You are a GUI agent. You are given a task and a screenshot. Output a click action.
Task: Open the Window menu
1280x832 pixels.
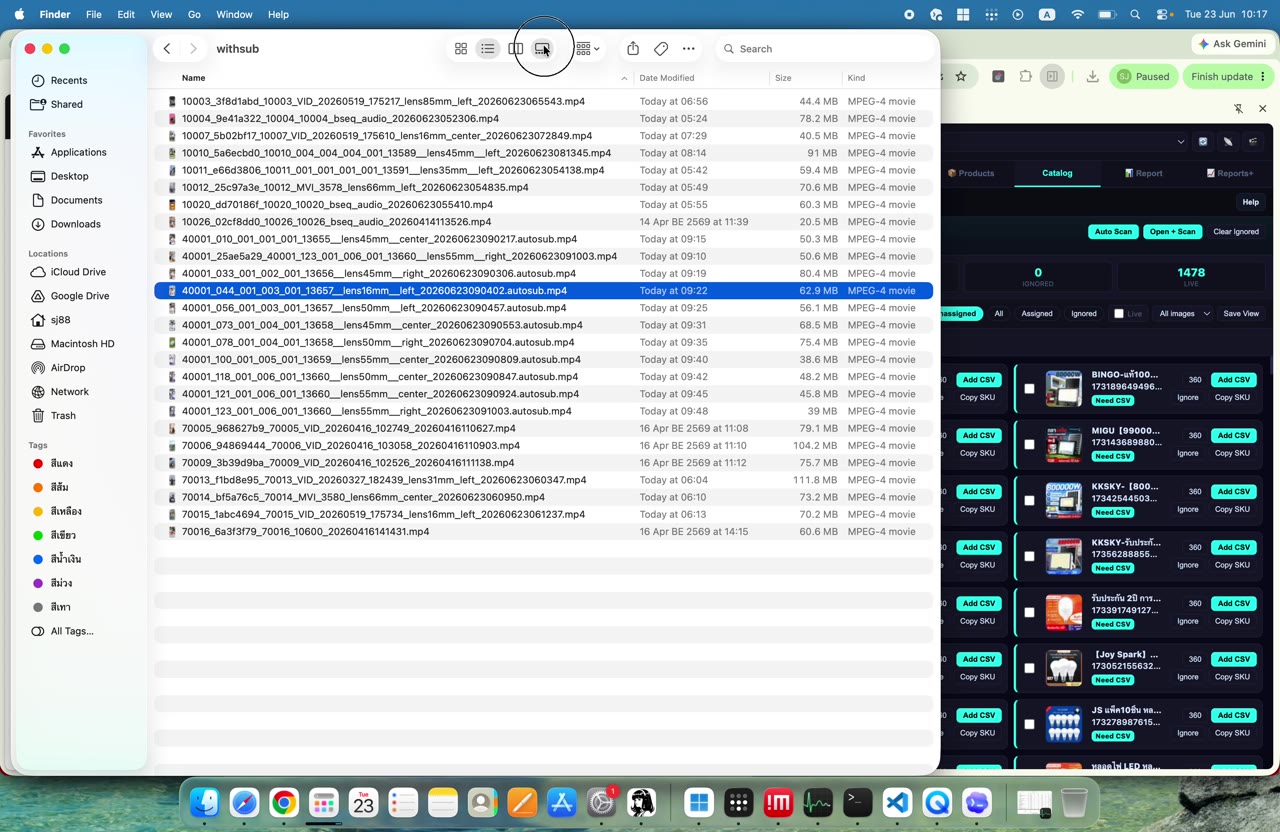click(x=234, y=14)
